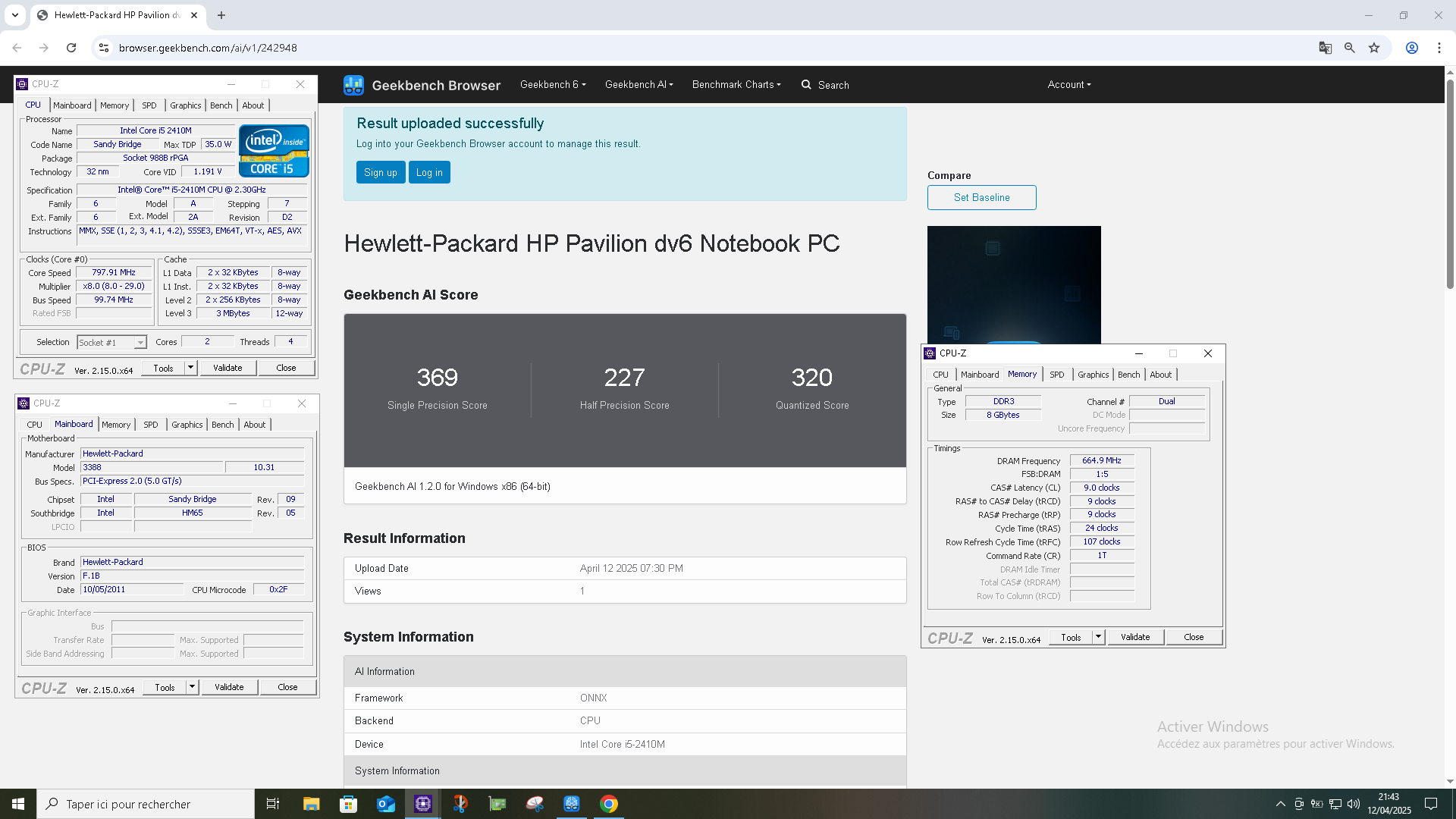Go back using the browser back arrow
Screen dimensions: 1456x819
coord(17,48)
